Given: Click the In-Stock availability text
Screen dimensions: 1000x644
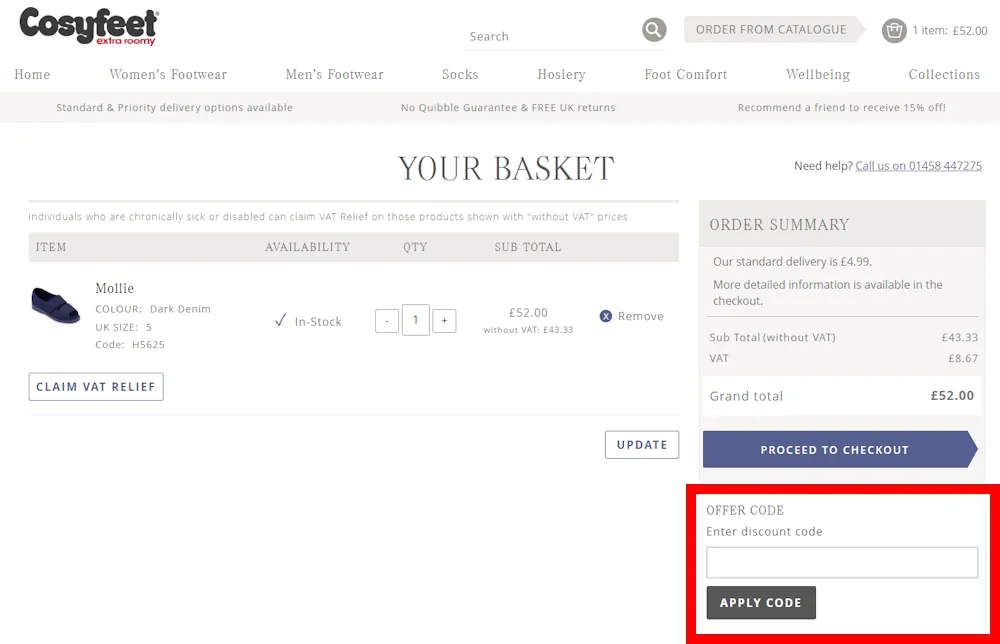Looking at the screenshot, I should (318, 321).
